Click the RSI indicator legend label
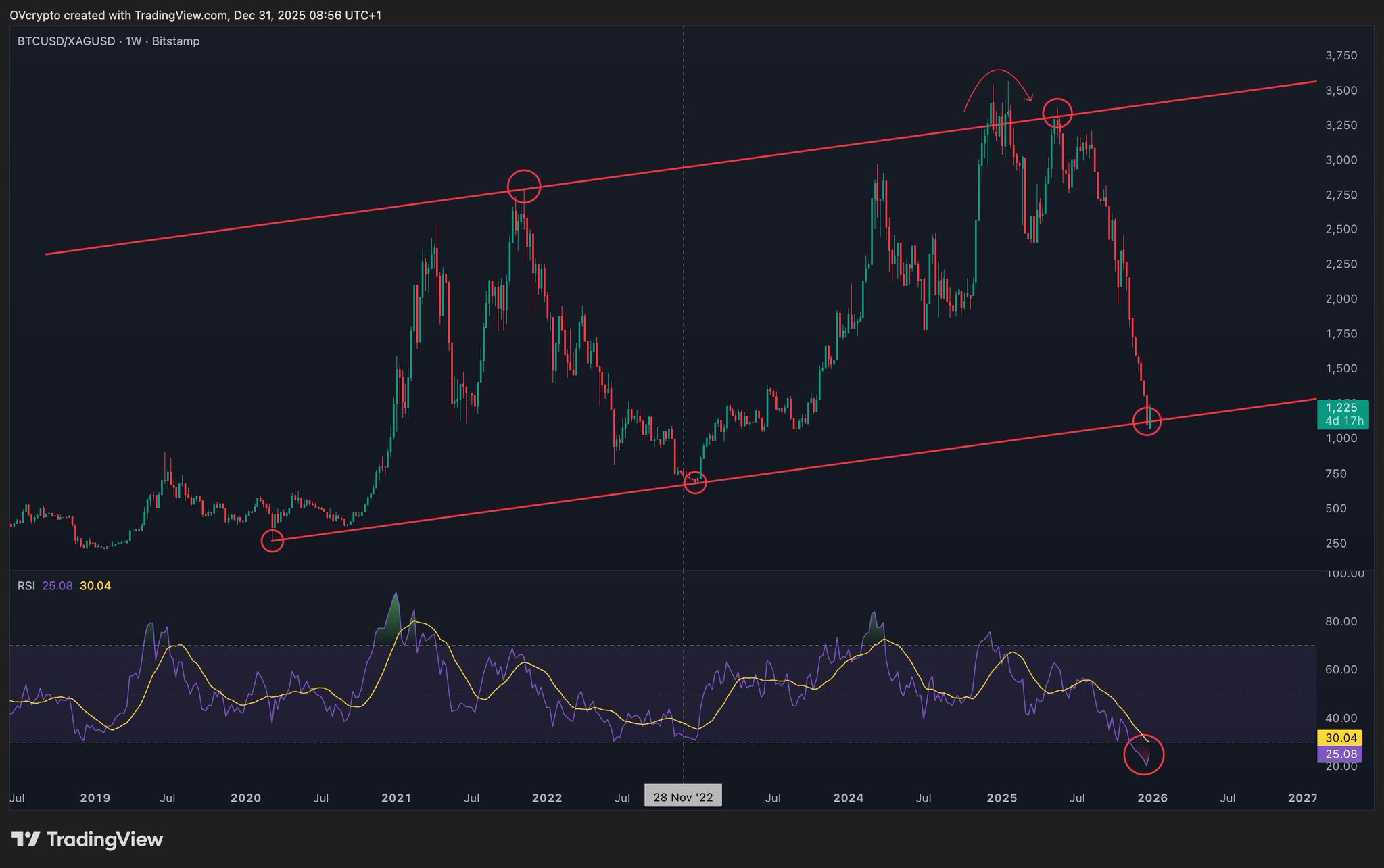1384x868 pixels. tap(26, 586)
